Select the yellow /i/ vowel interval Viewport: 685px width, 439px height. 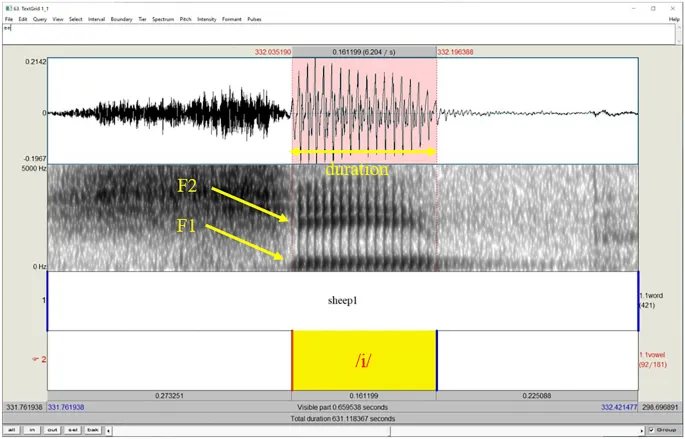pyautogui.click(x=364, y=360)
